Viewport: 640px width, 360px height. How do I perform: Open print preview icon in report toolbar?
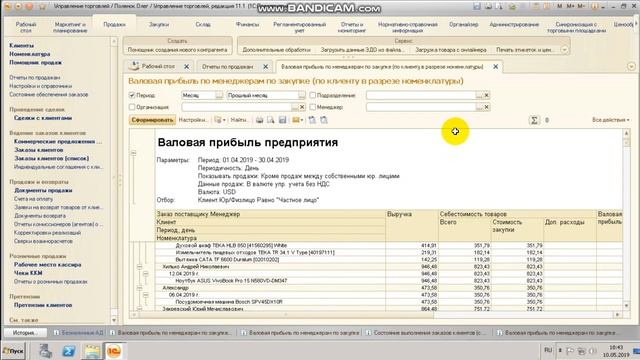click(x=271, y=120)
